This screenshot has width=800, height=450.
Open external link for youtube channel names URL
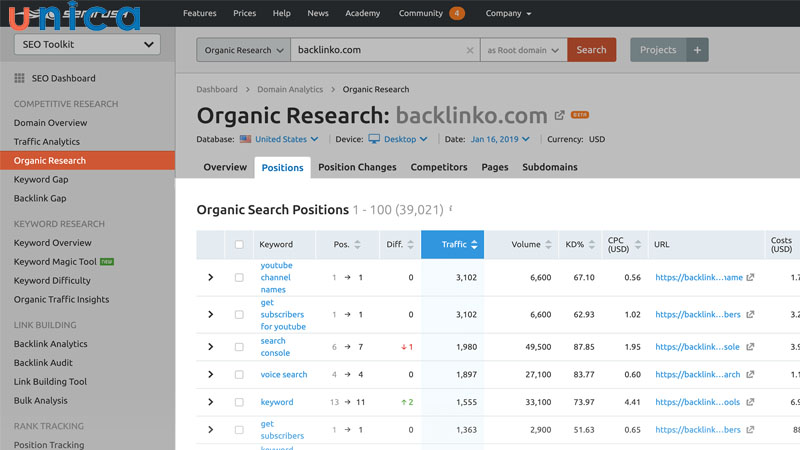[750, 277]
